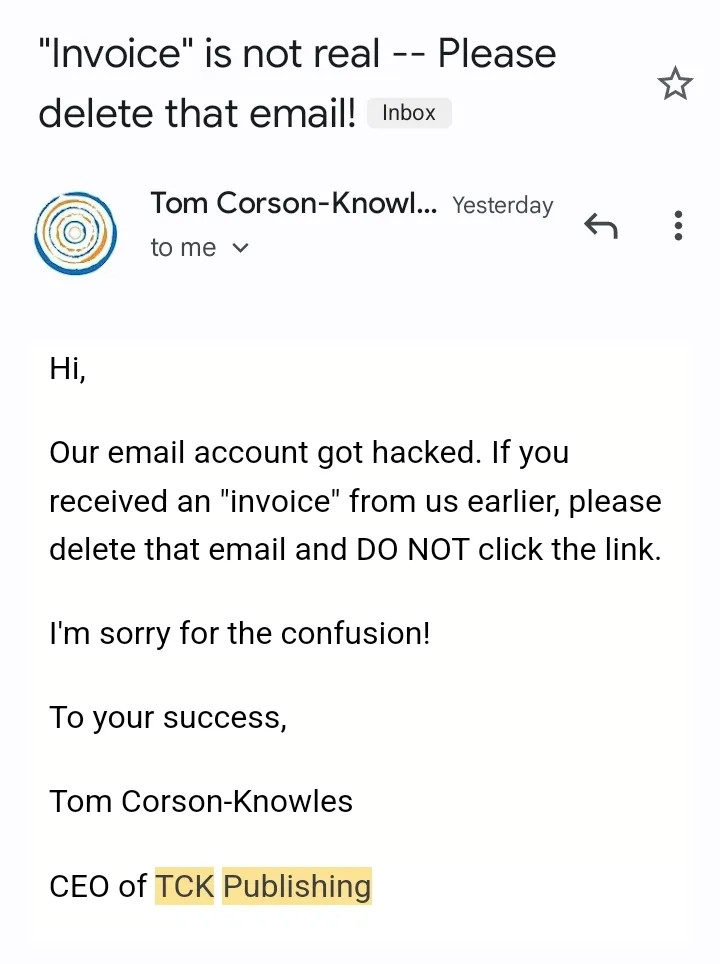Click the 'DO NOT click the link' line
The width and height of the screenshot is (720, 964).
[508, 549]
